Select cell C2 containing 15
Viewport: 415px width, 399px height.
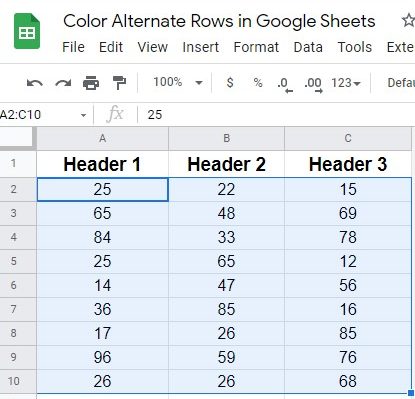[x=348, y=189]
